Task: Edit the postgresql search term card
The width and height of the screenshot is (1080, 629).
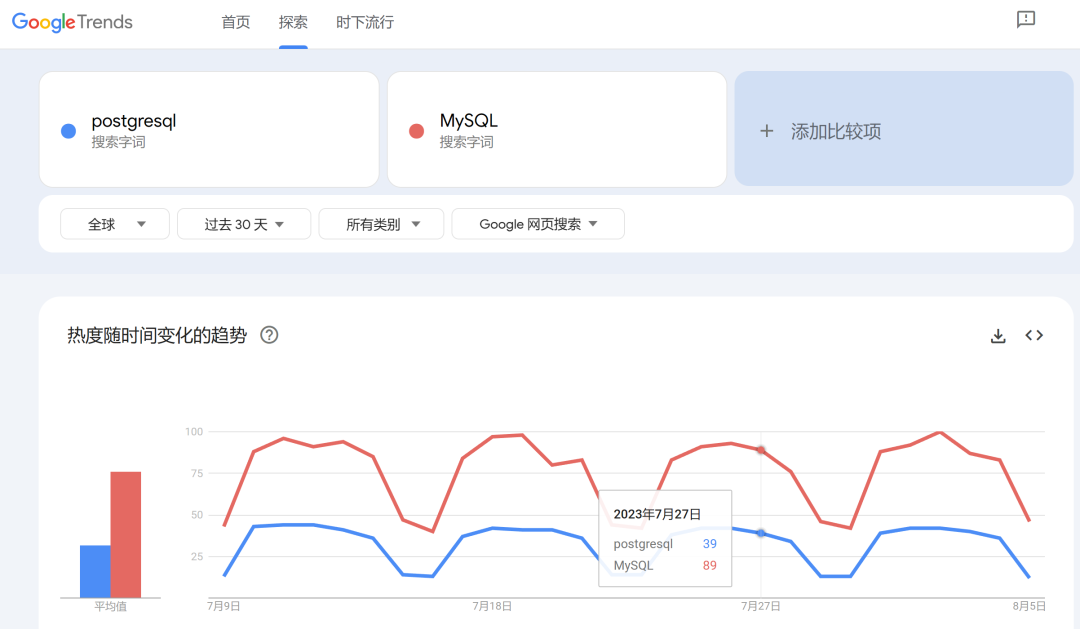Action: tap(209, 130)
